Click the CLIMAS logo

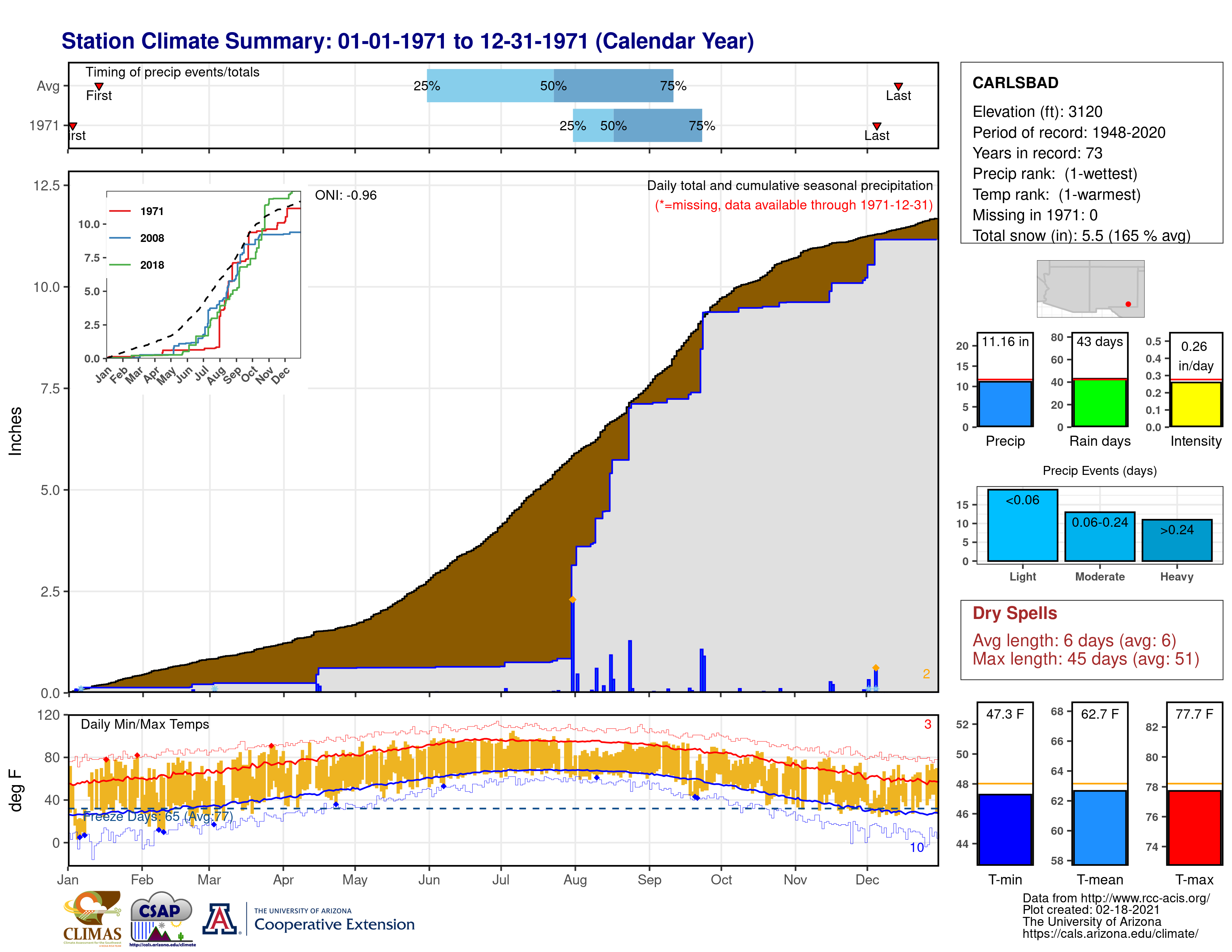tap(93, 918)
